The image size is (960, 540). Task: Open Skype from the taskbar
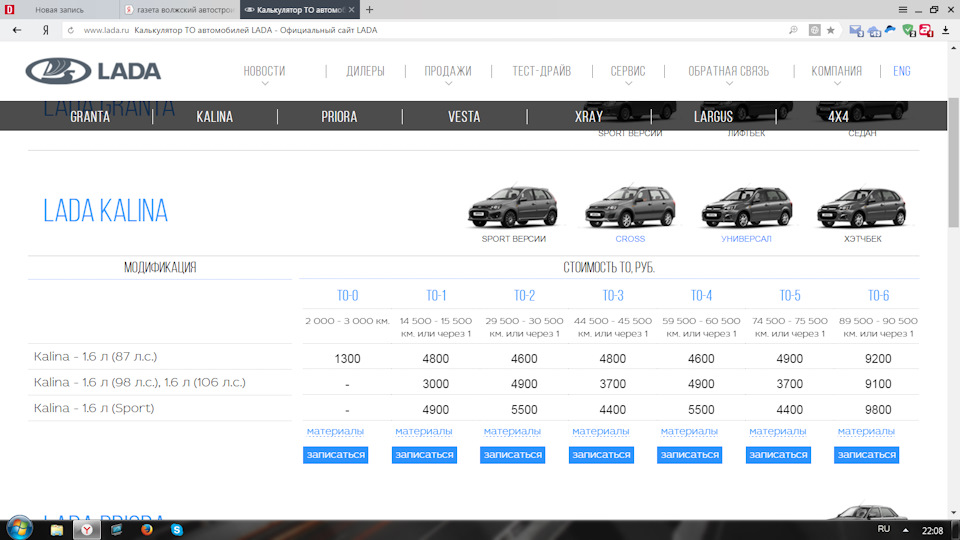177,530
